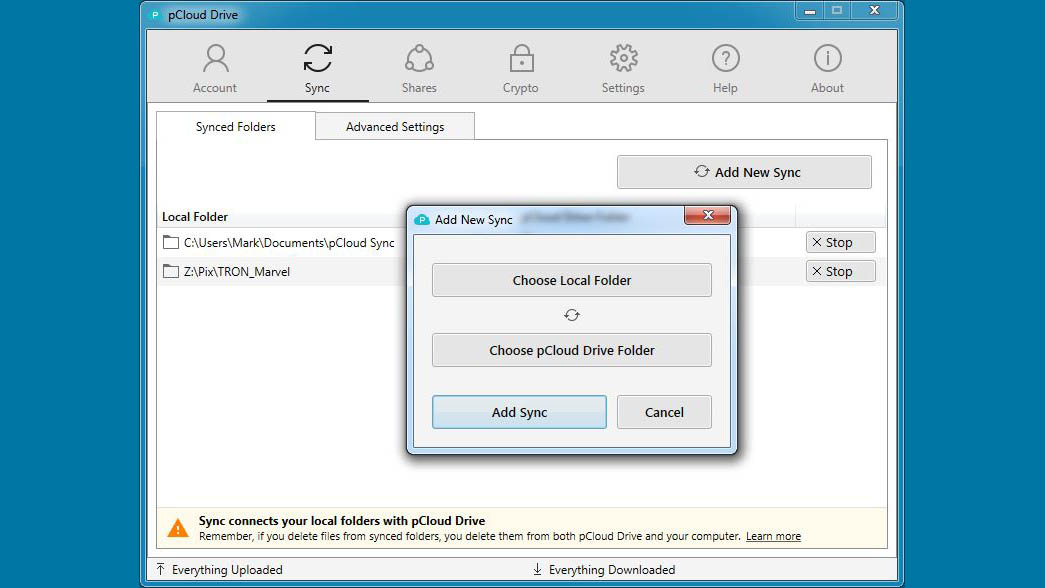Close the Add New Sync dialog

tap(708, 215)
